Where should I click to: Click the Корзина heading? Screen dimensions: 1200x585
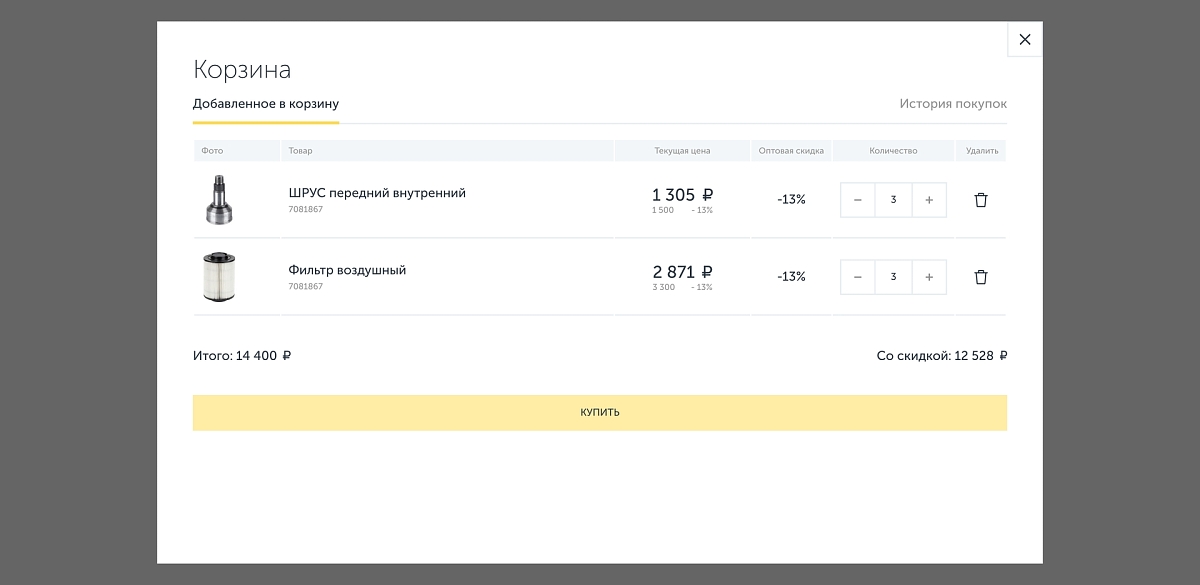click(x=242, y=70)
